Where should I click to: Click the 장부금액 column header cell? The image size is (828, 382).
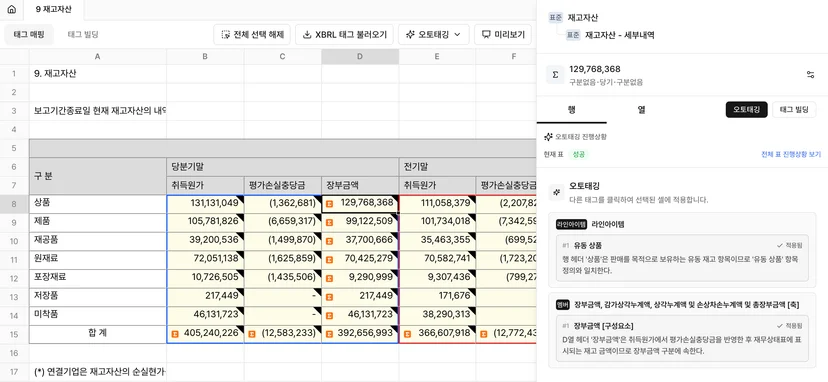tap(360, 185)
